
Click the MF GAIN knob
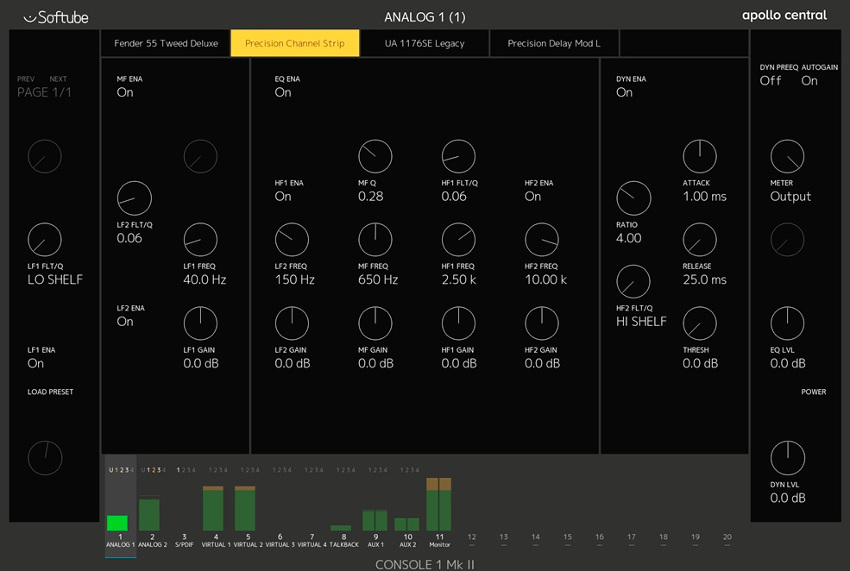pos(375,323)
